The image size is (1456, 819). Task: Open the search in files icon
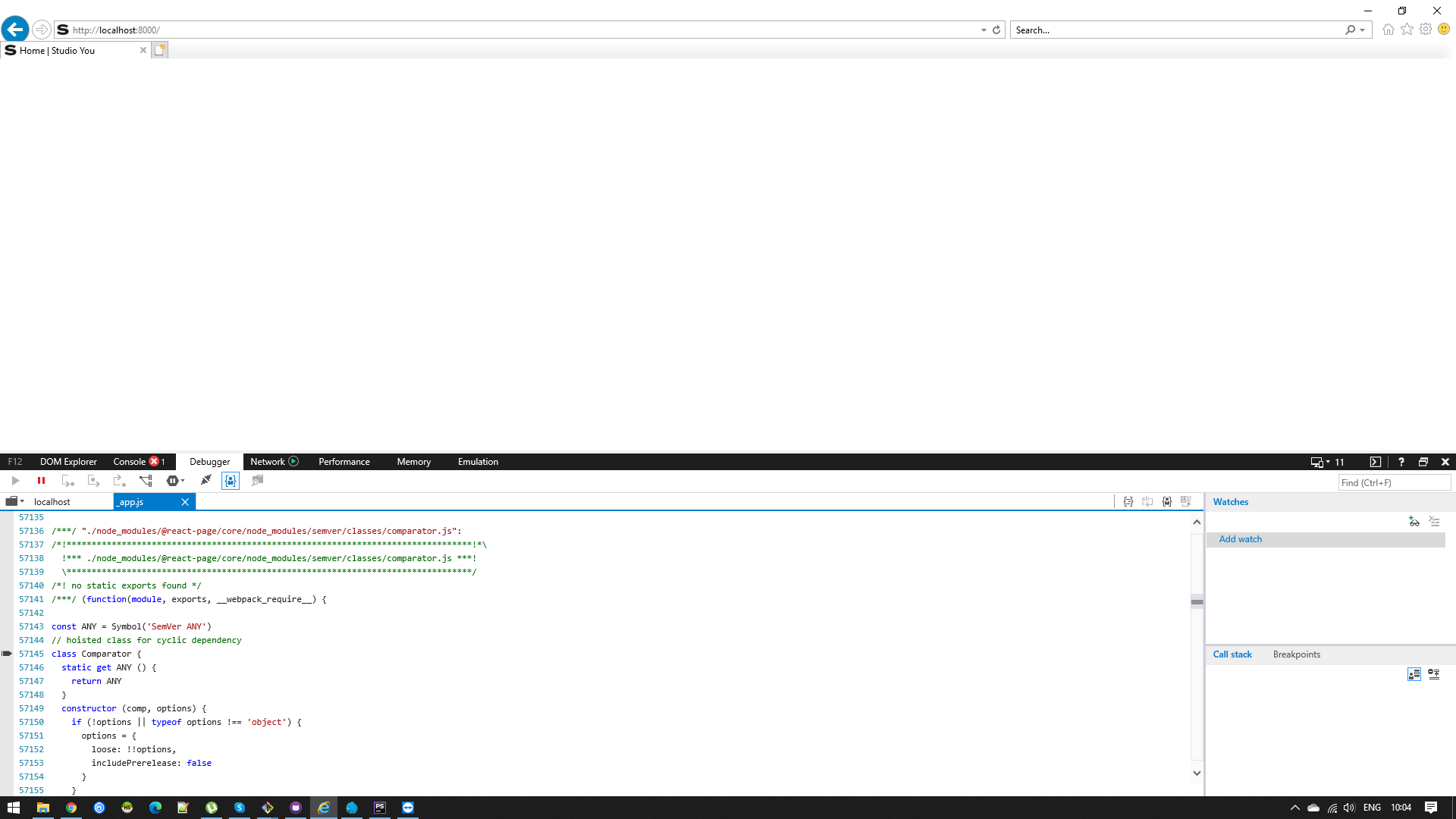click(x=257, y=481)
